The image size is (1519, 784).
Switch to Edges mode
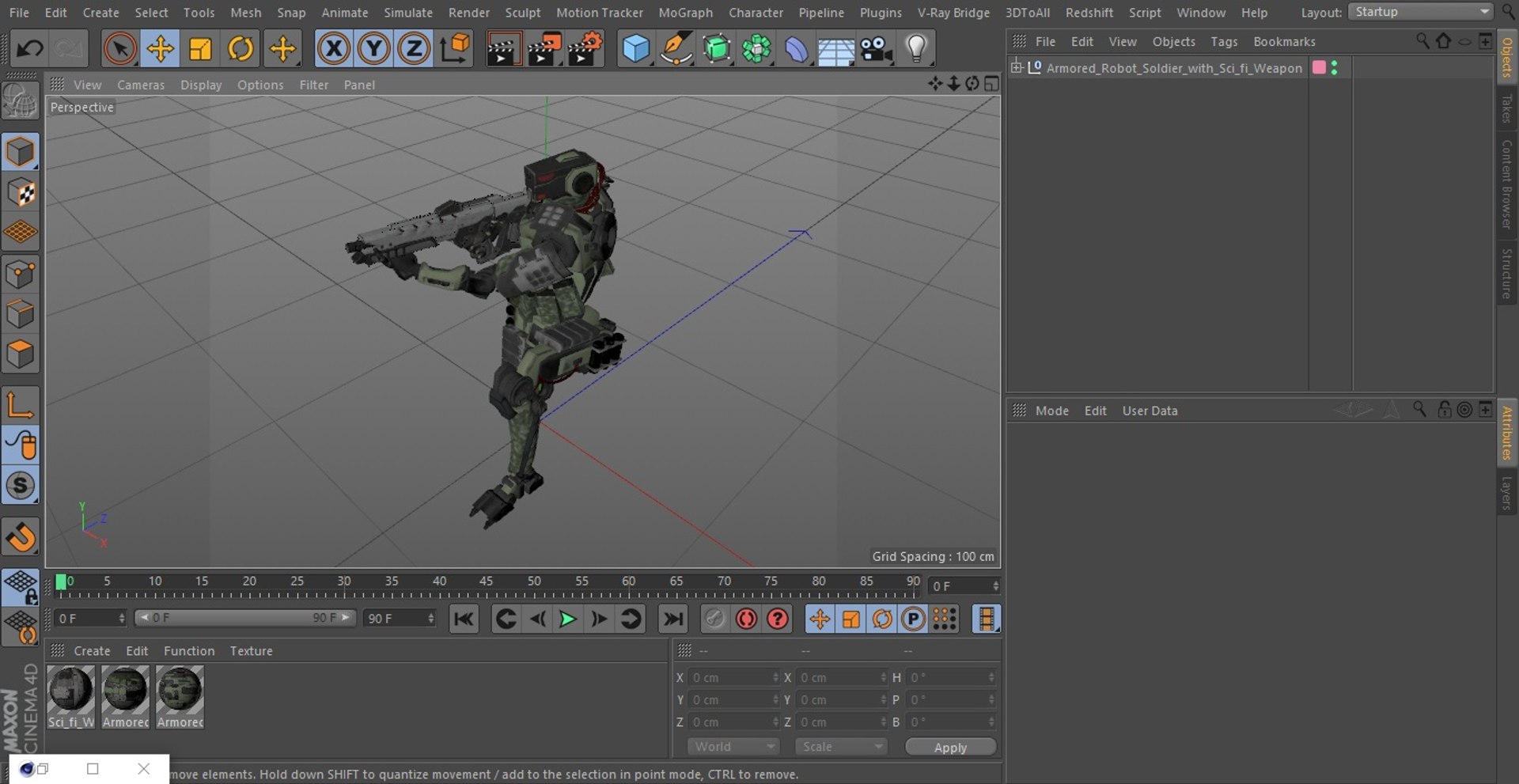point(21,314)
